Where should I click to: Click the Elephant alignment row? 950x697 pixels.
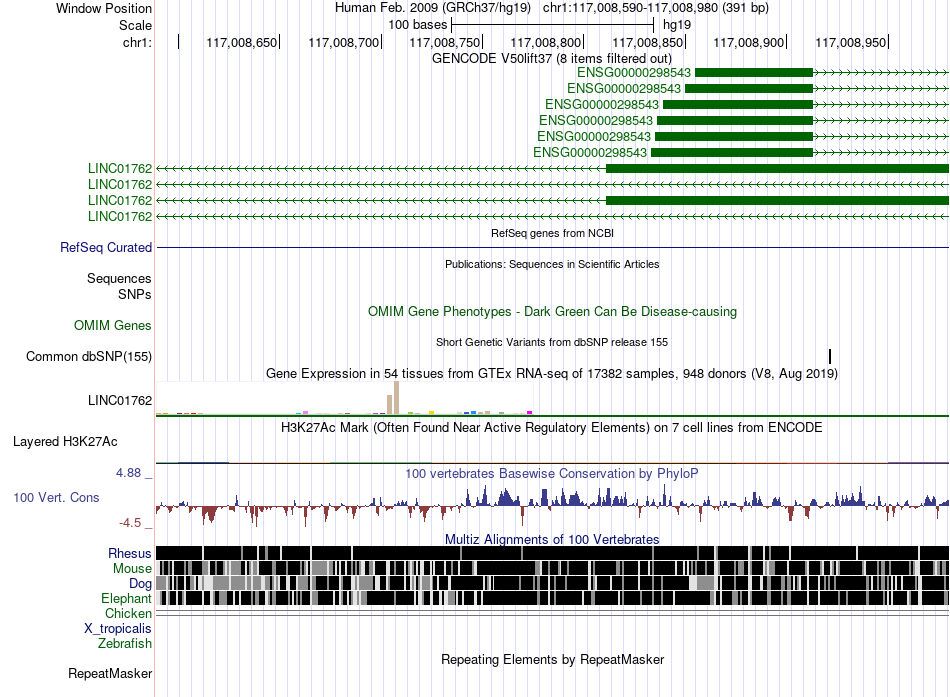tap(553, 598)
